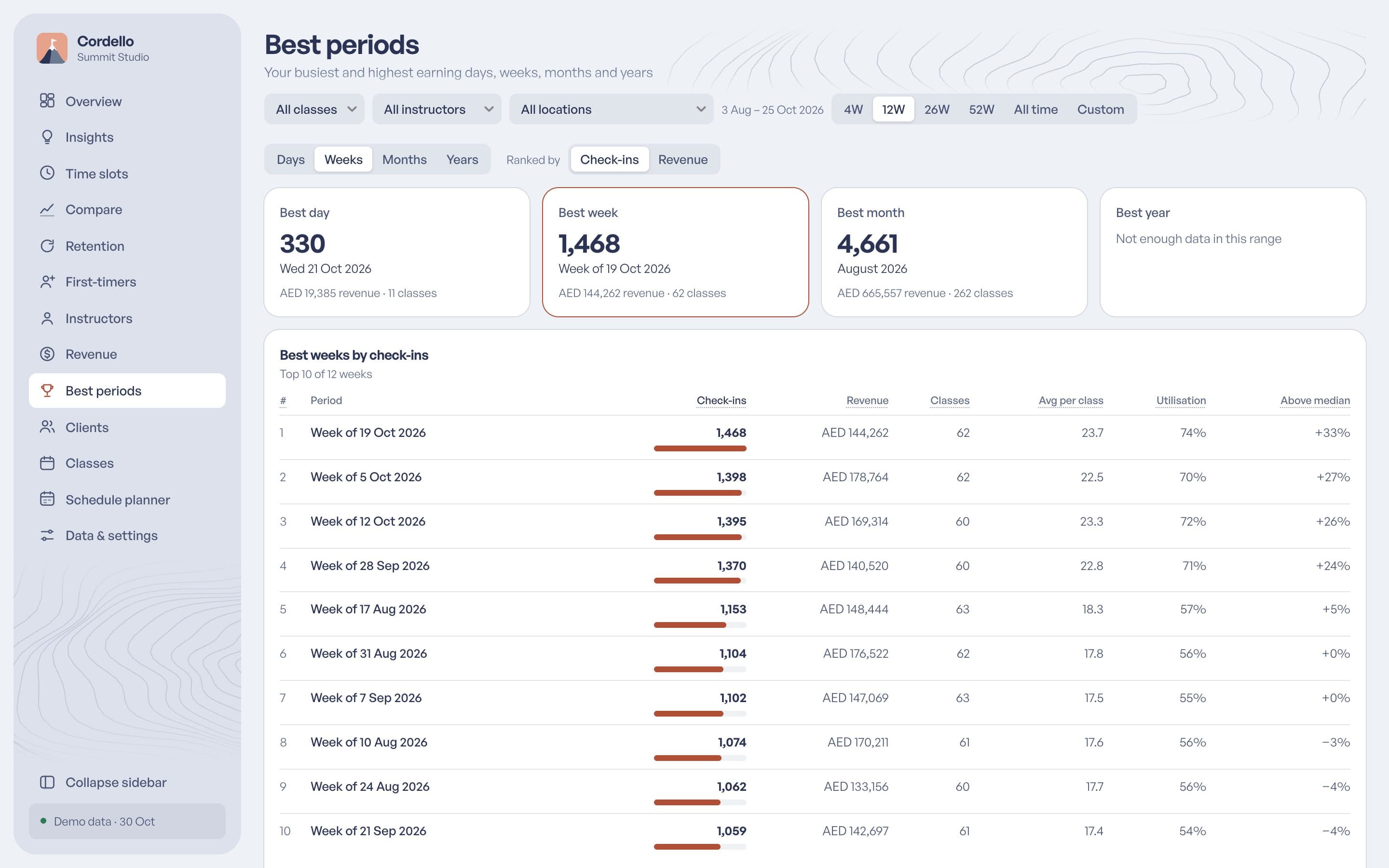Select the Week of 24 Aug 2026 row

point(815,792)
